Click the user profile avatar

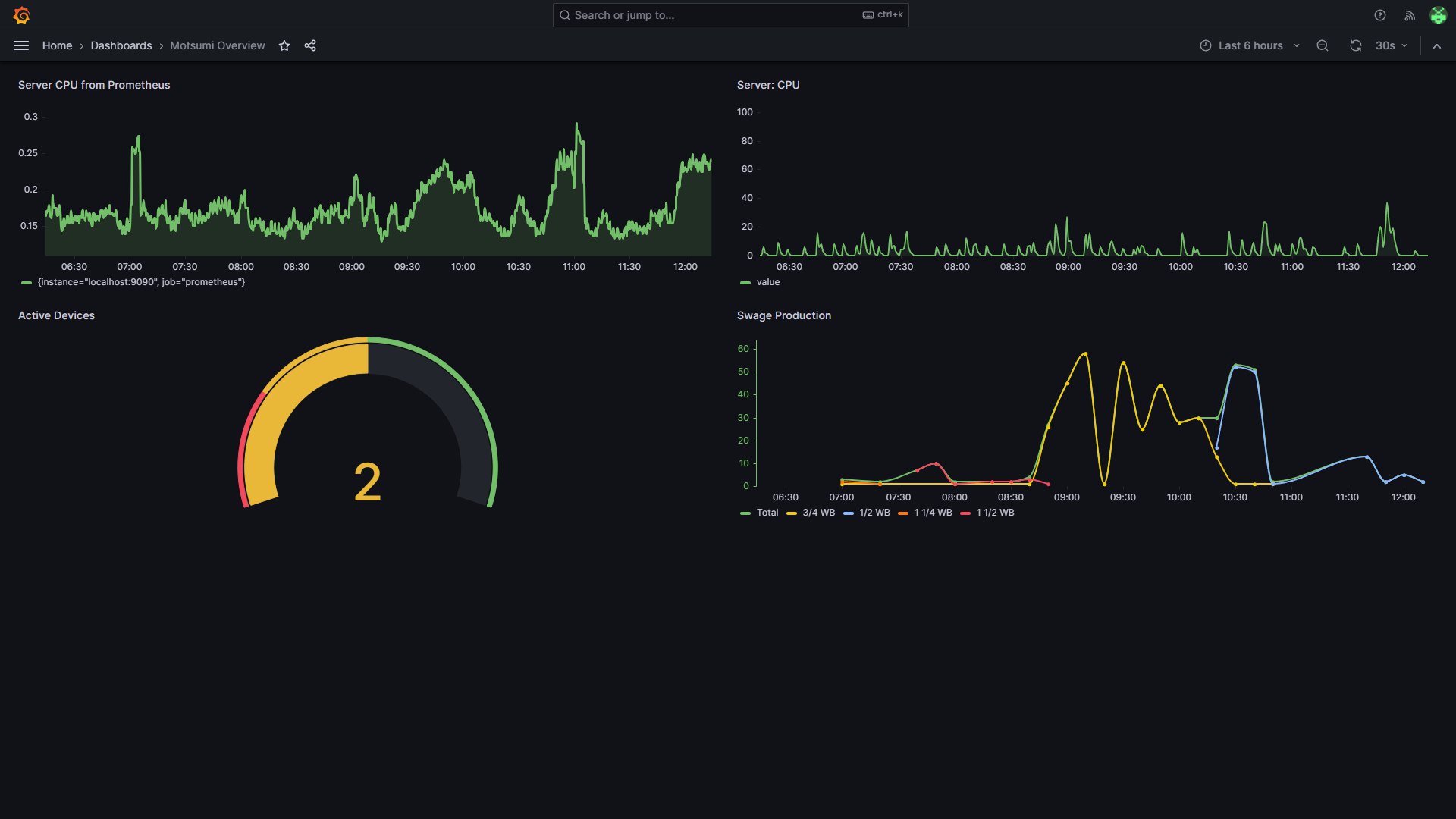pyautogui.click(x=1438, y=15)
